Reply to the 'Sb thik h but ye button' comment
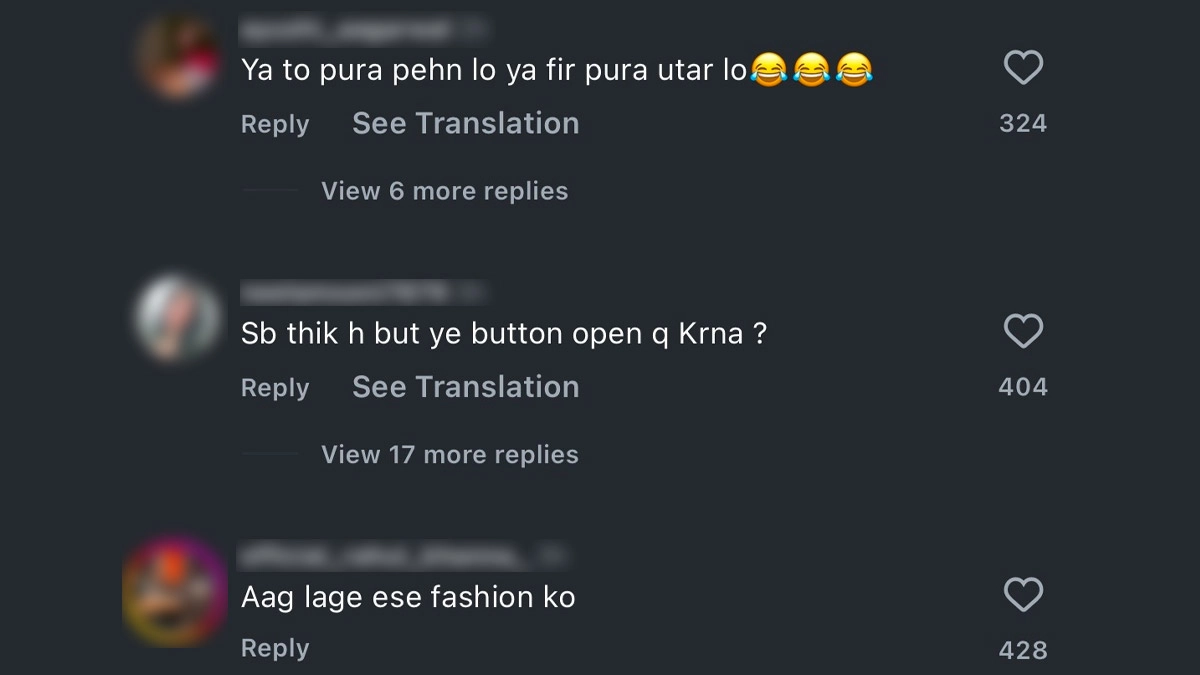Viewport: 1200px width, 675px height. click(x=275, y=388)
